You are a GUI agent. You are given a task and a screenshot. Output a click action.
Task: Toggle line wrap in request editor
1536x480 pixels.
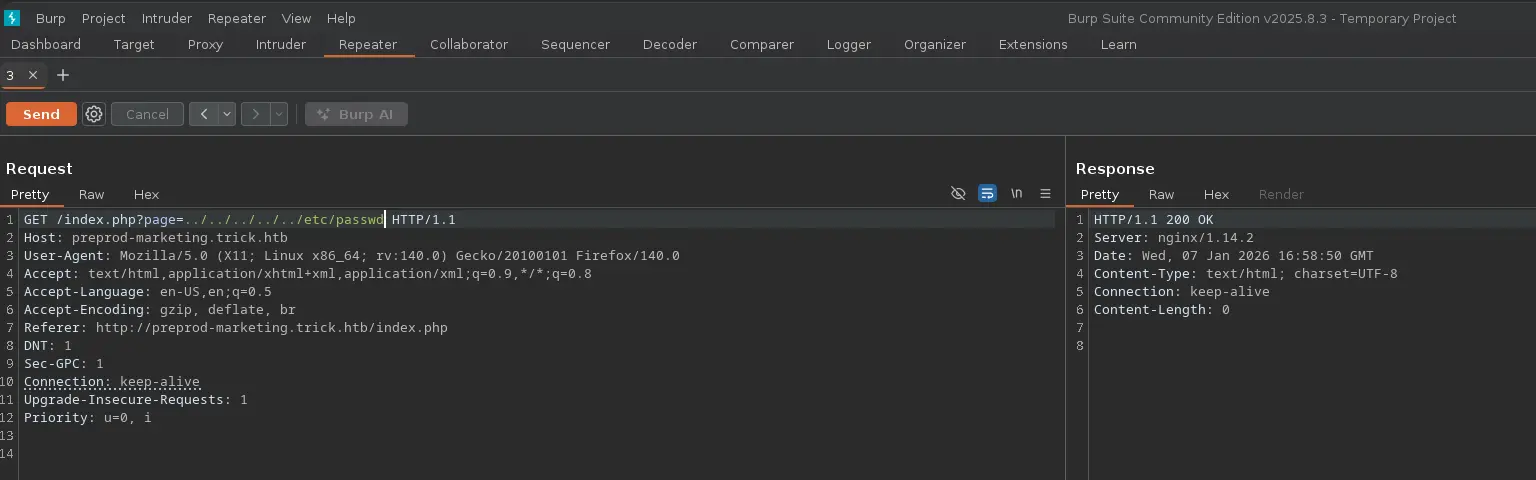987,194
